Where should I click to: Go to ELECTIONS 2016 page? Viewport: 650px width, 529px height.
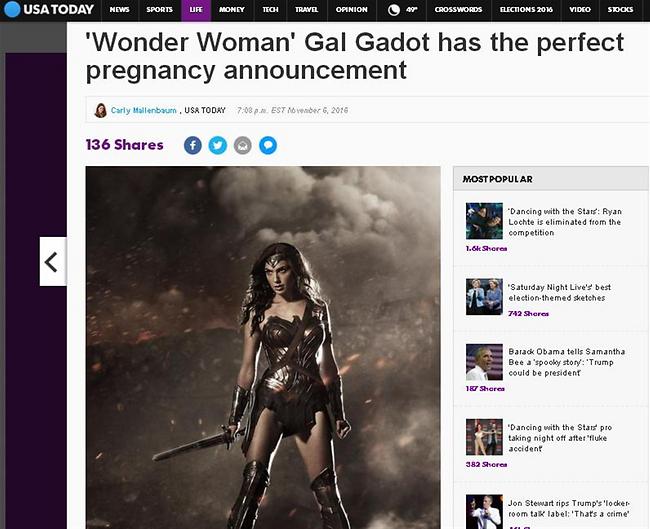[526, 10]
